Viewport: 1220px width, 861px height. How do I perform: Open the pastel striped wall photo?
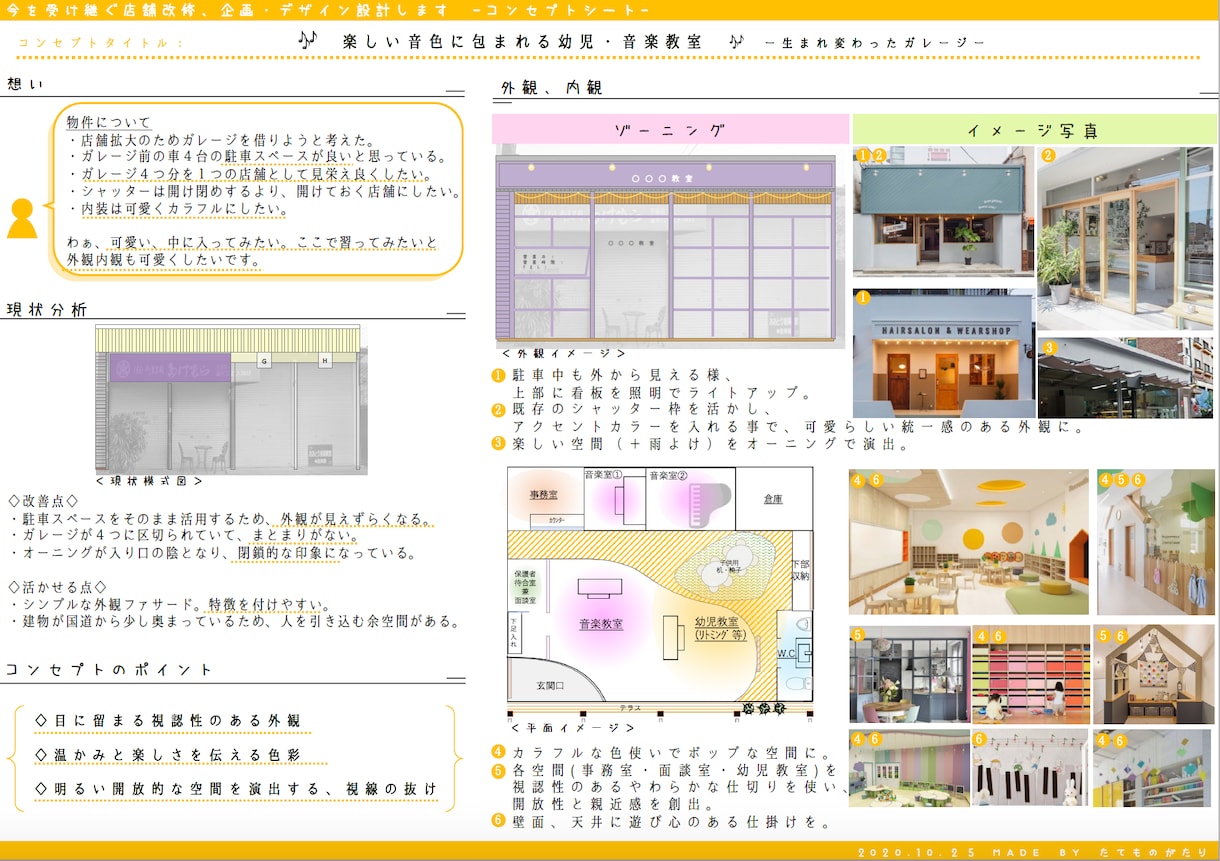point(909,767)
